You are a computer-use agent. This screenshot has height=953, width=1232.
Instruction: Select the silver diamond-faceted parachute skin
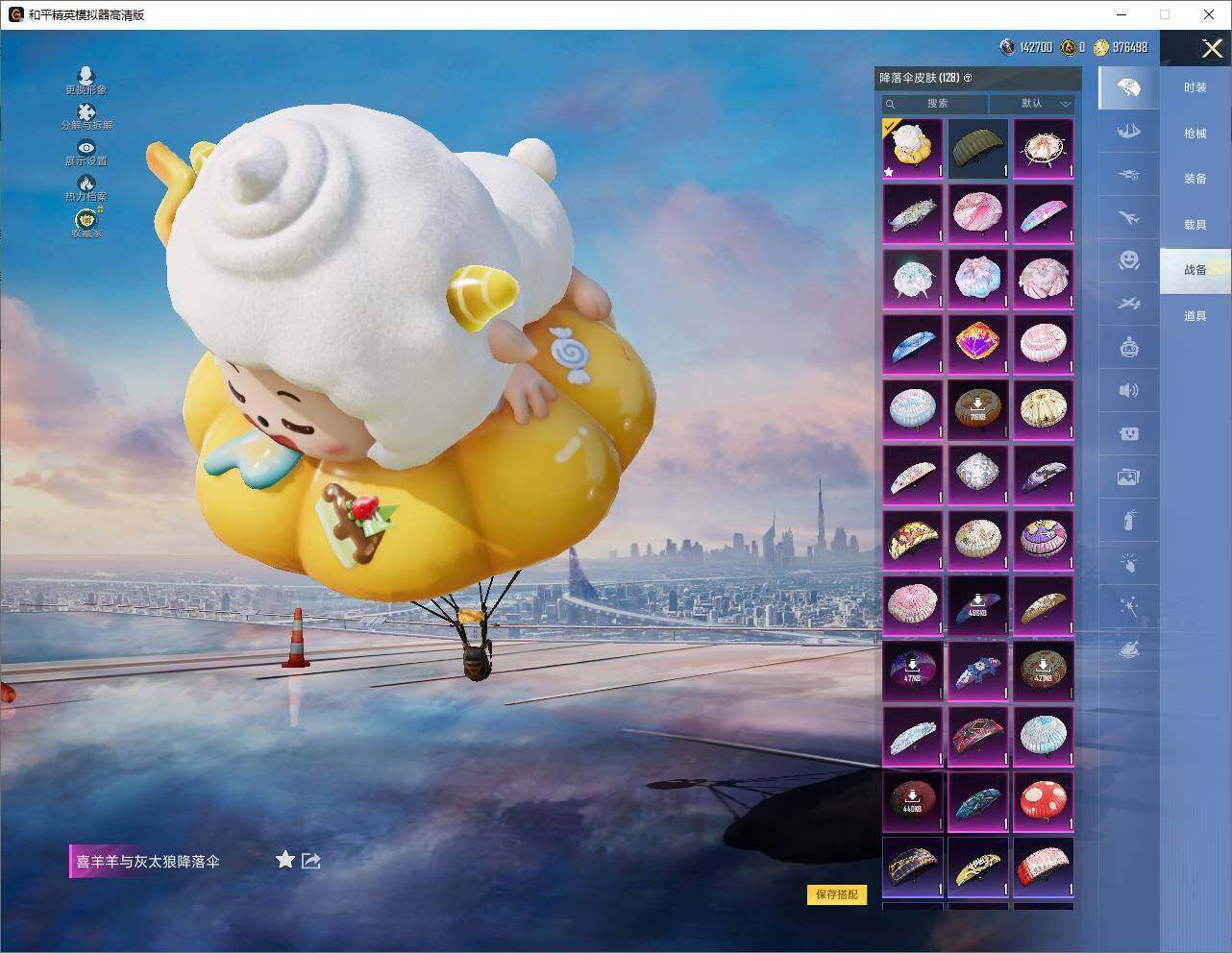[978, 475]
